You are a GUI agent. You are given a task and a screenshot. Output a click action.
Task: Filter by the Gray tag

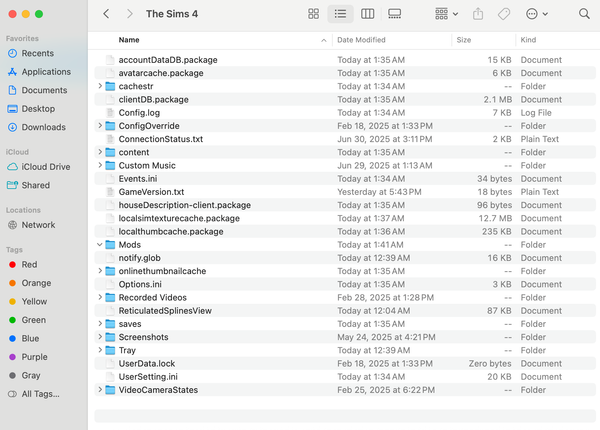pos(31,375)
